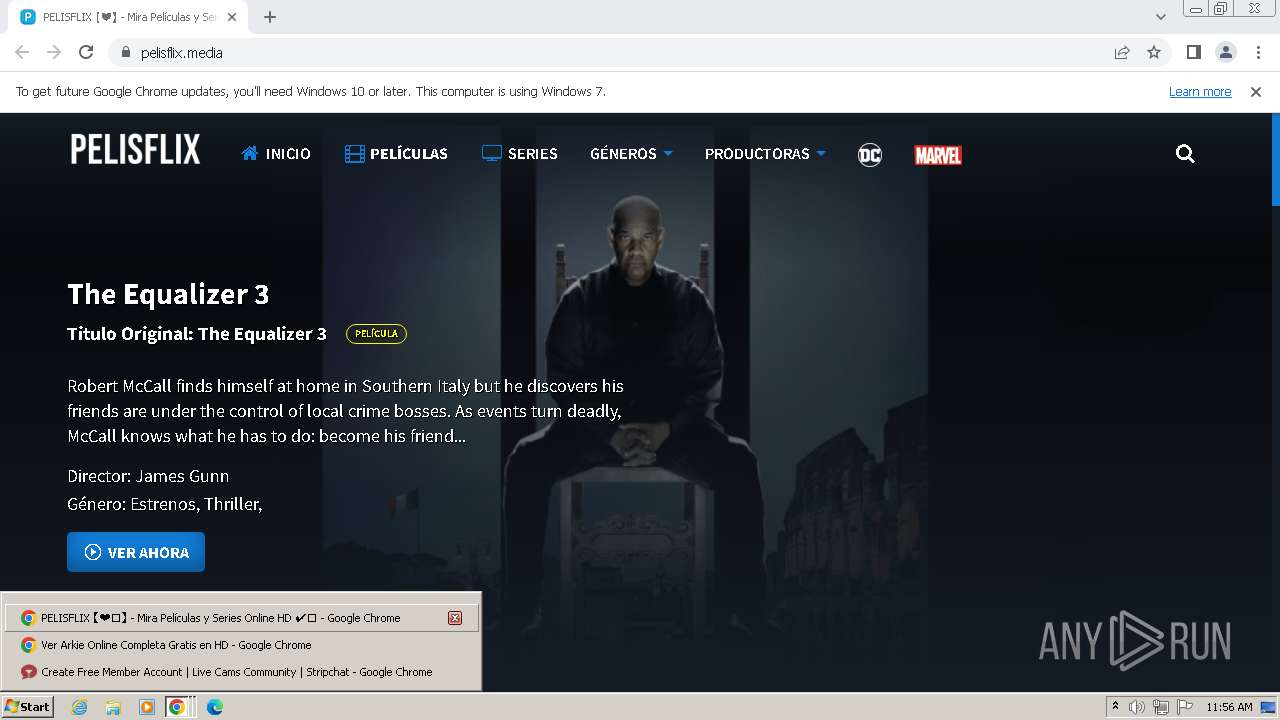Open the MARVEL logo category
This screenshot has width=1280, height=720.
tap(938, 155)
